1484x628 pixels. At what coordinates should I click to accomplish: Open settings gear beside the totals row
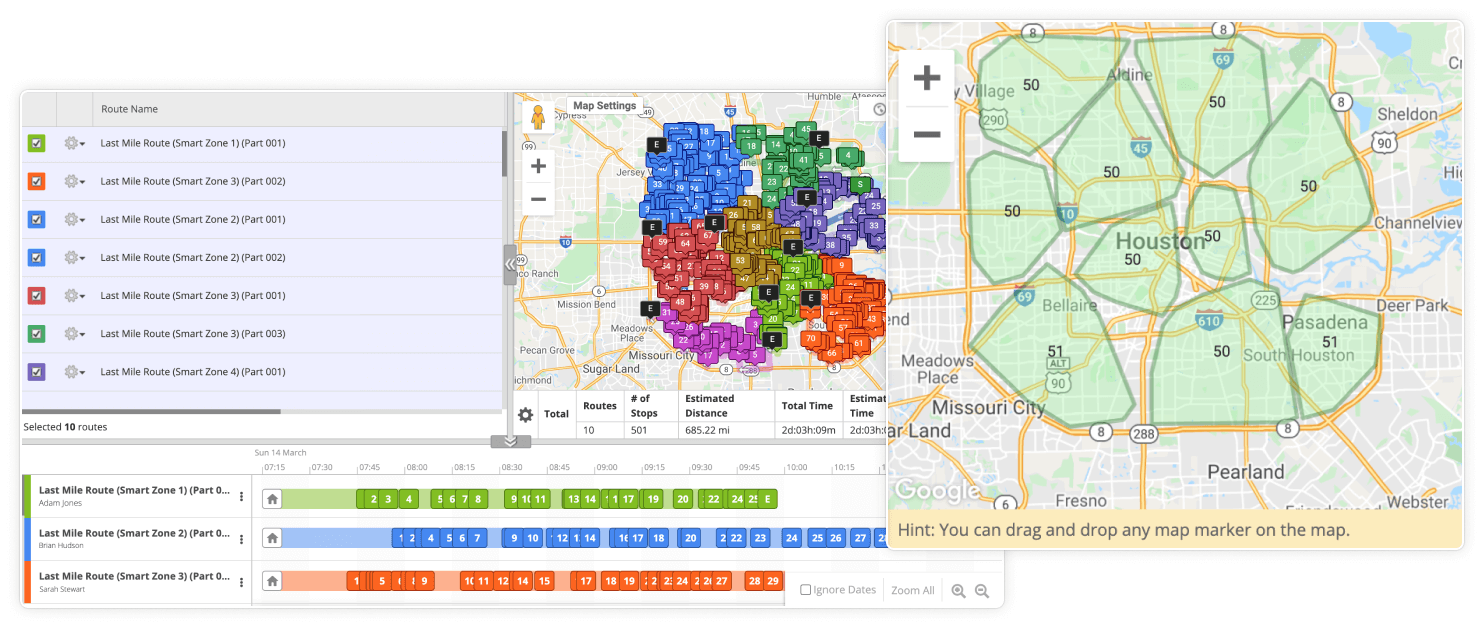525,413
